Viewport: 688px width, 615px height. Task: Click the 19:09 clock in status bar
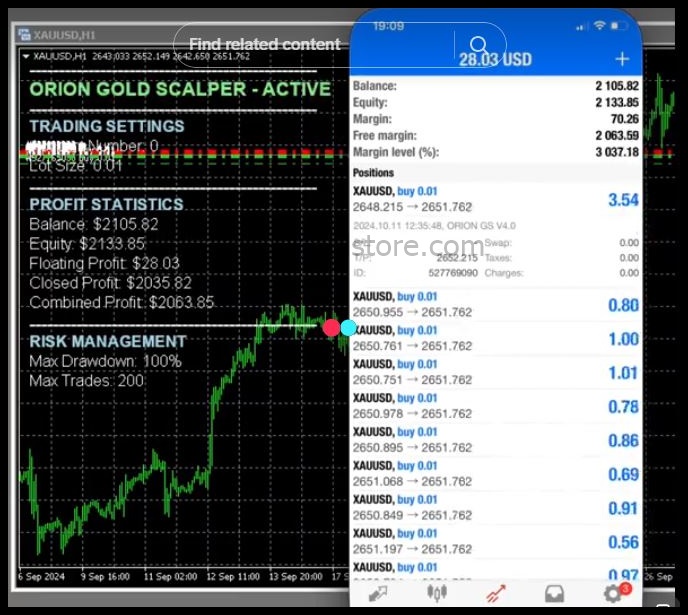click(388, 26)
